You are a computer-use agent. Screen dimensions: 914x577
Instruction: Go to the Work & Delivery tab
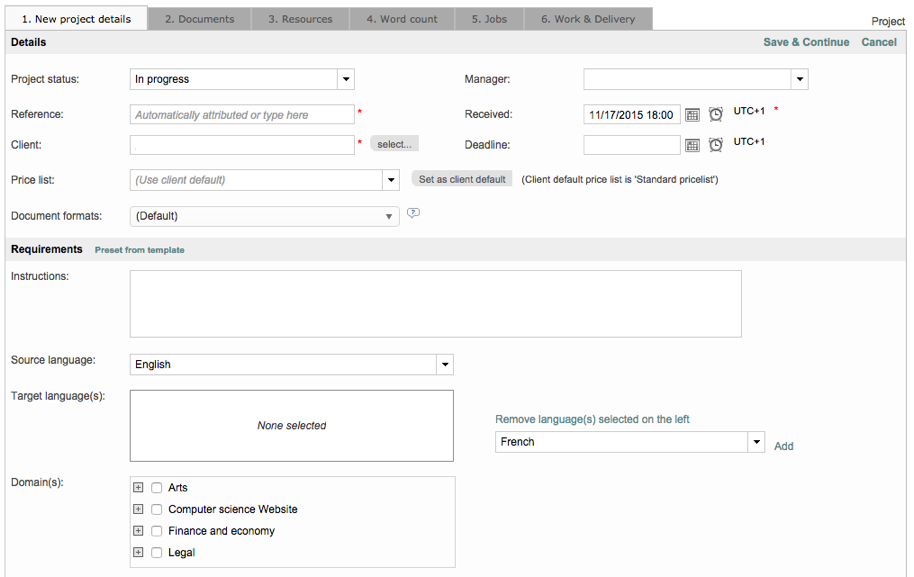(588, 19)
